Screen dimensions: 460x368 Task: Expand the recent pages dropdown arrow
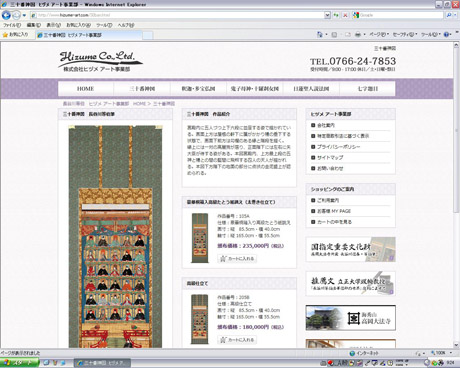[24, 15]
